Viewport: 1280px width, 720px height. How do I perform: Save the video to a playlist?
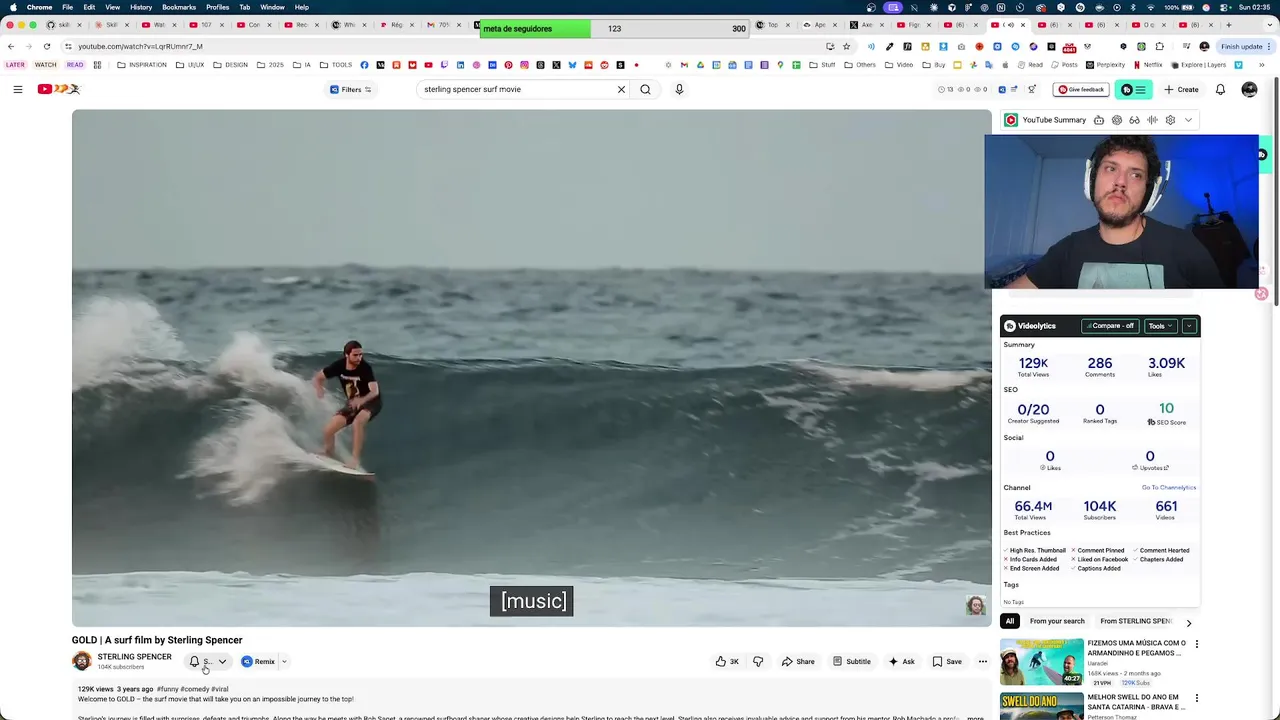(947, 661)
